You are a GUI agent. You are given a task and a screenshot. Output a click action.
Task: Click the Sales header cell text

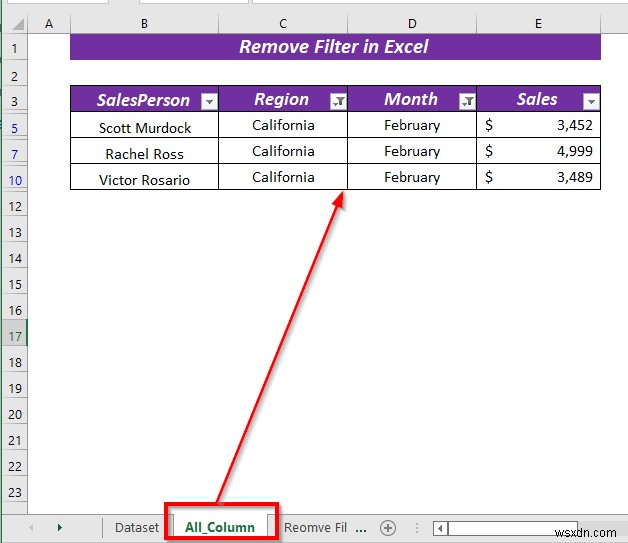(537, 99)
